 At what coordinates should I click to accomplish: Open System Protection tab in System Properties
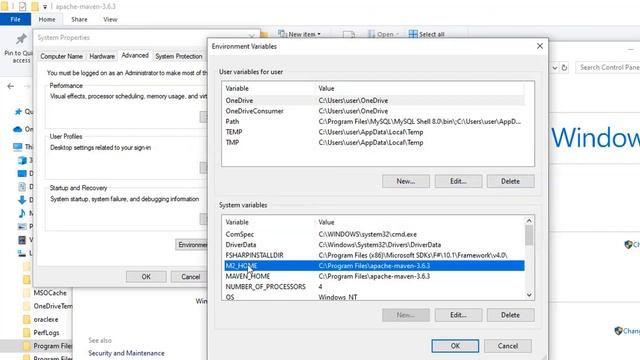179,56
